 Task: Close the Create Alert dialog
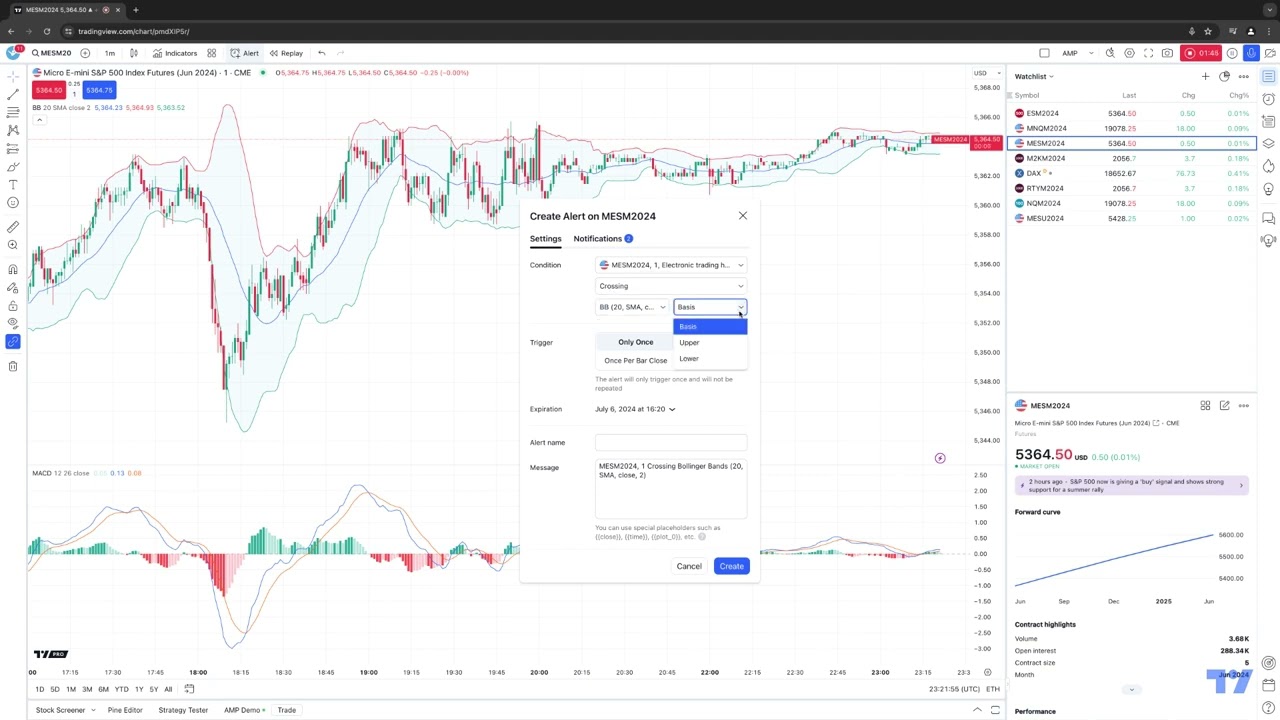pyautogui.click(x=742, y=216)
